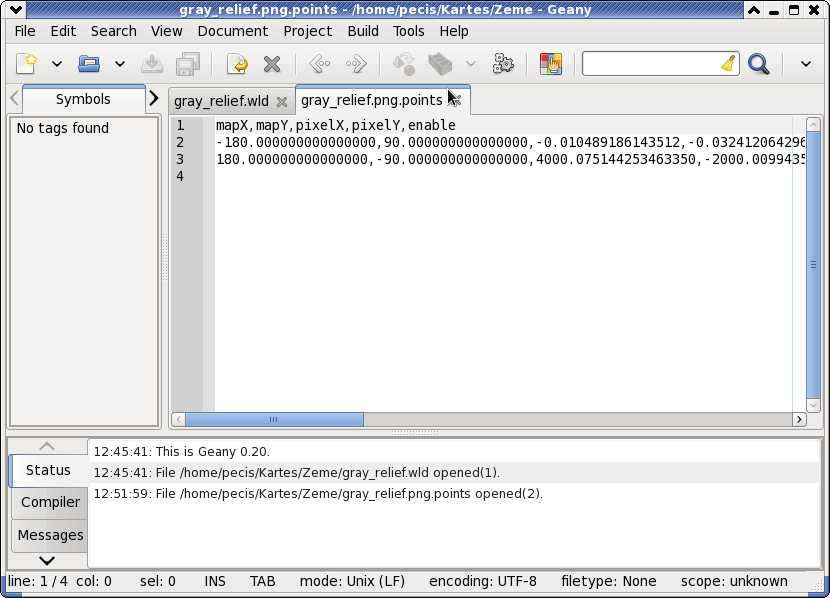Clear search field with broom icon
Viewport: 830px width, 598px height.
click(729, 64)
